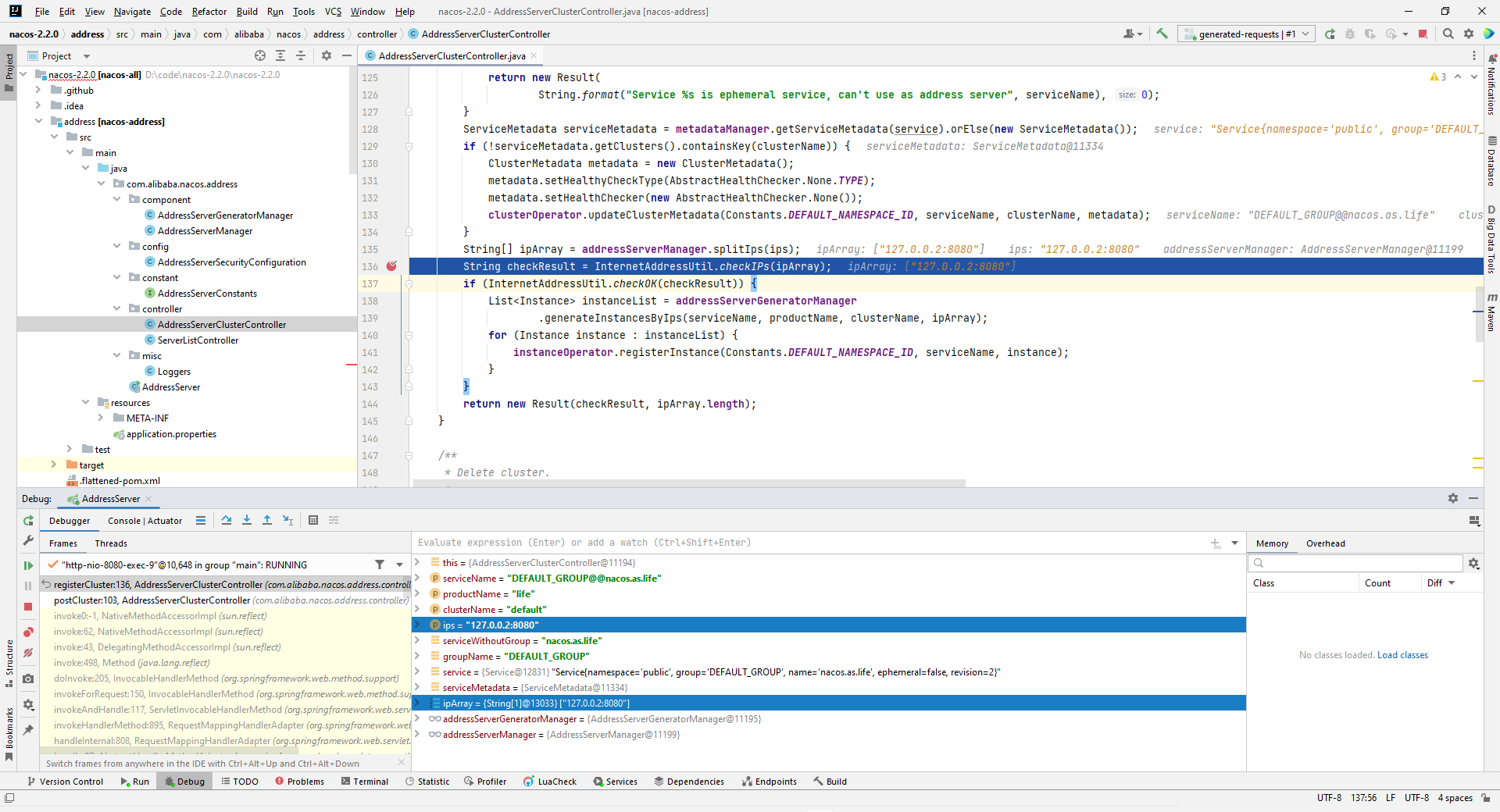Dismiss the switch frames hint
Screen dimensions: 1500x812
402,763
